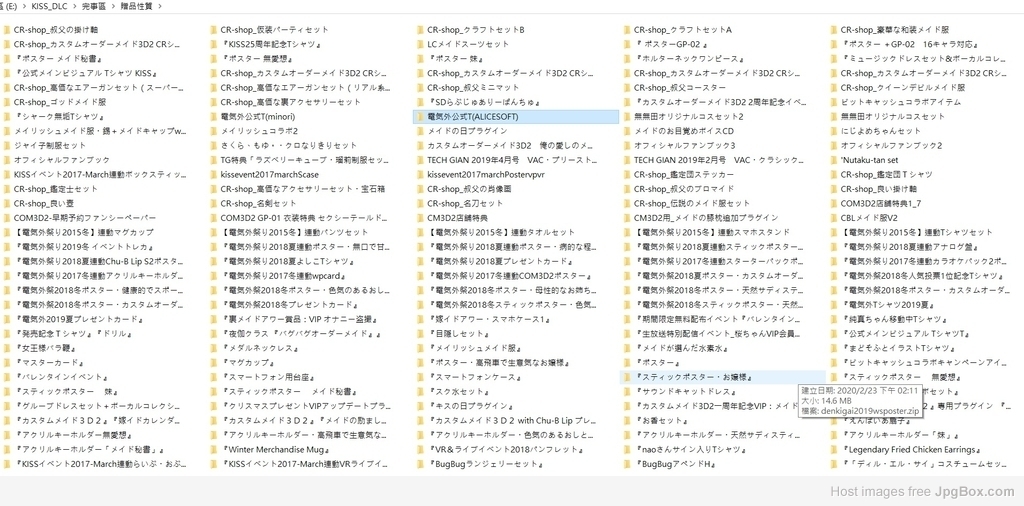Open chevron dropdown after 完事區 in breadcrumb
The height and width of the screenshot is (506, 1024).
[x=112, y=6]
